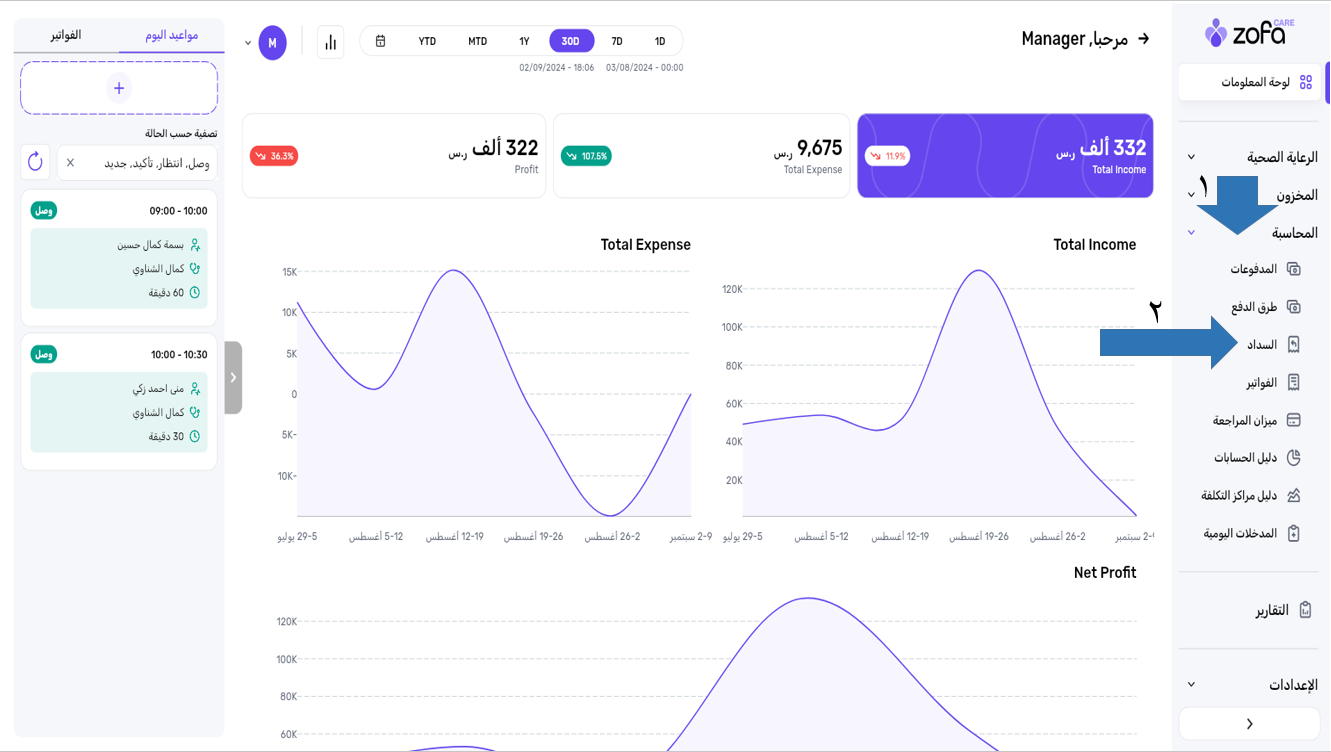
Task: Switch to the 1Y time range
Action: click(x=524, y=41)
